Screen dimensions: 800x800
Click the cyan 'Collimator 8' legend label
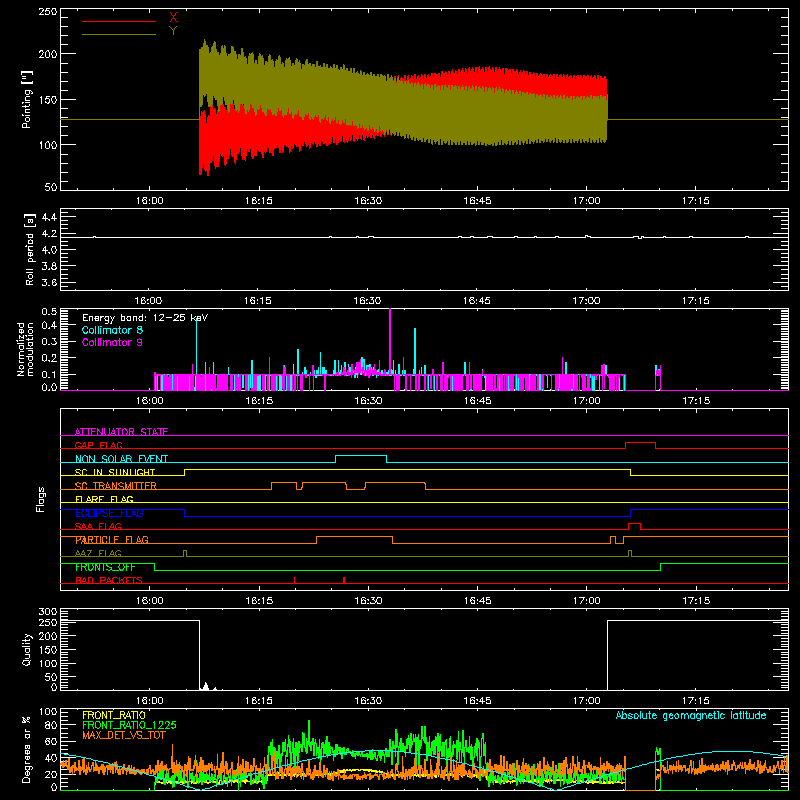(112, 330)
